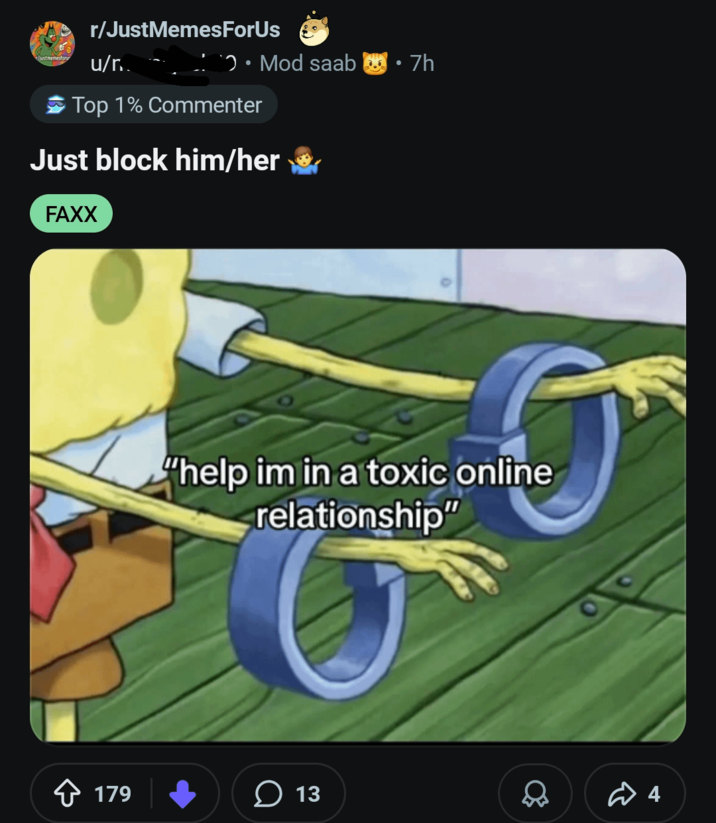Viewport: 716px width, 823px height.
Task: Tap the cat emoji in user flair
Action: [x=377, y=63]
